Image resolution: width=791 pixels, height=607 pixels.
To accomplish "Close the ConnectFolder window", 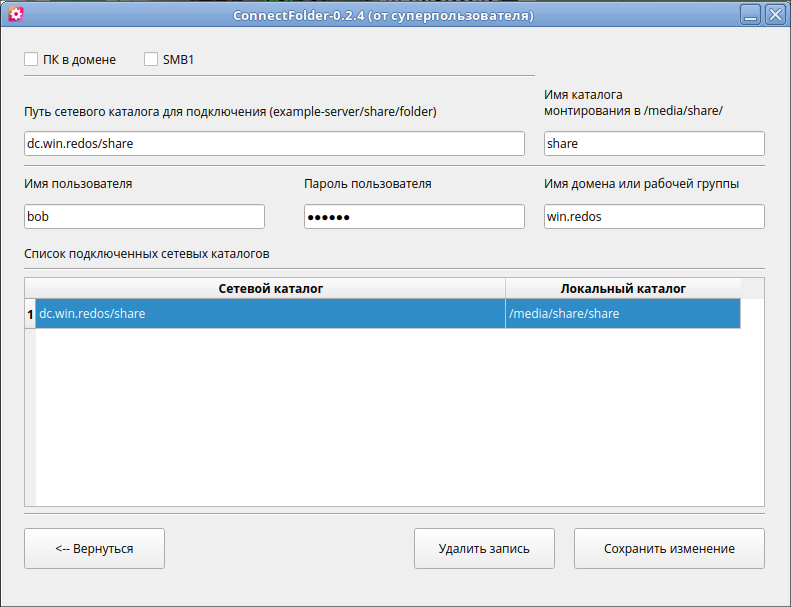I will pos(773,15).
